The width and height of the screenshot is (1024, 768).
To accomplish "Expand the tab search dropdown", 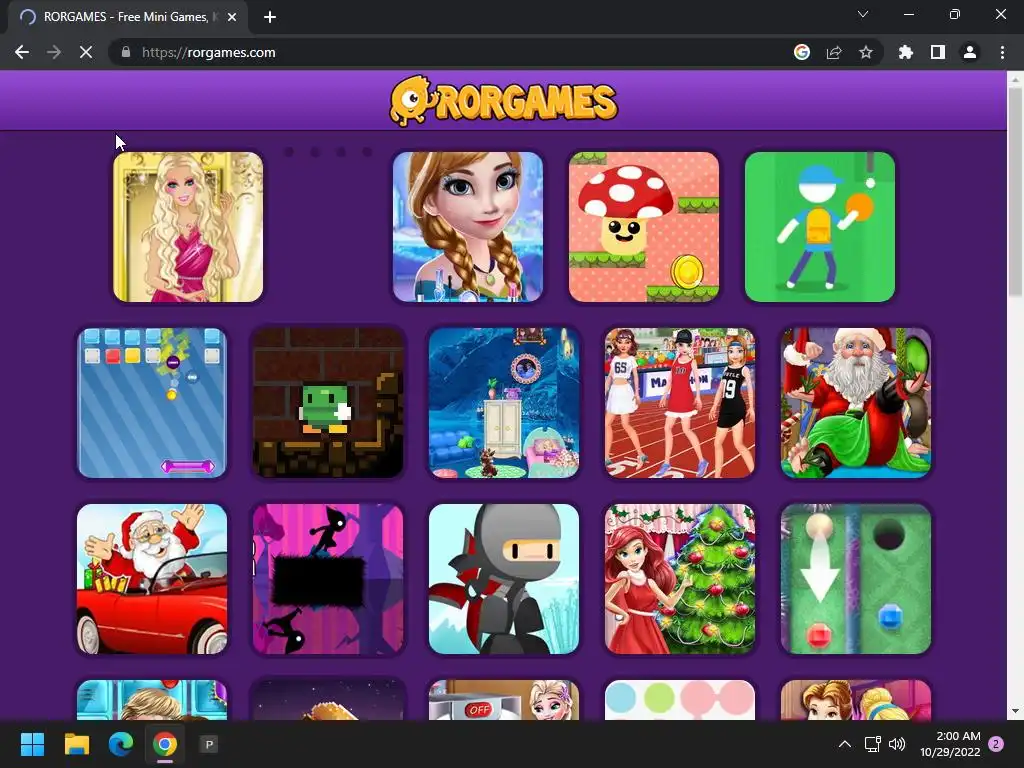I will tap(863, 14).
